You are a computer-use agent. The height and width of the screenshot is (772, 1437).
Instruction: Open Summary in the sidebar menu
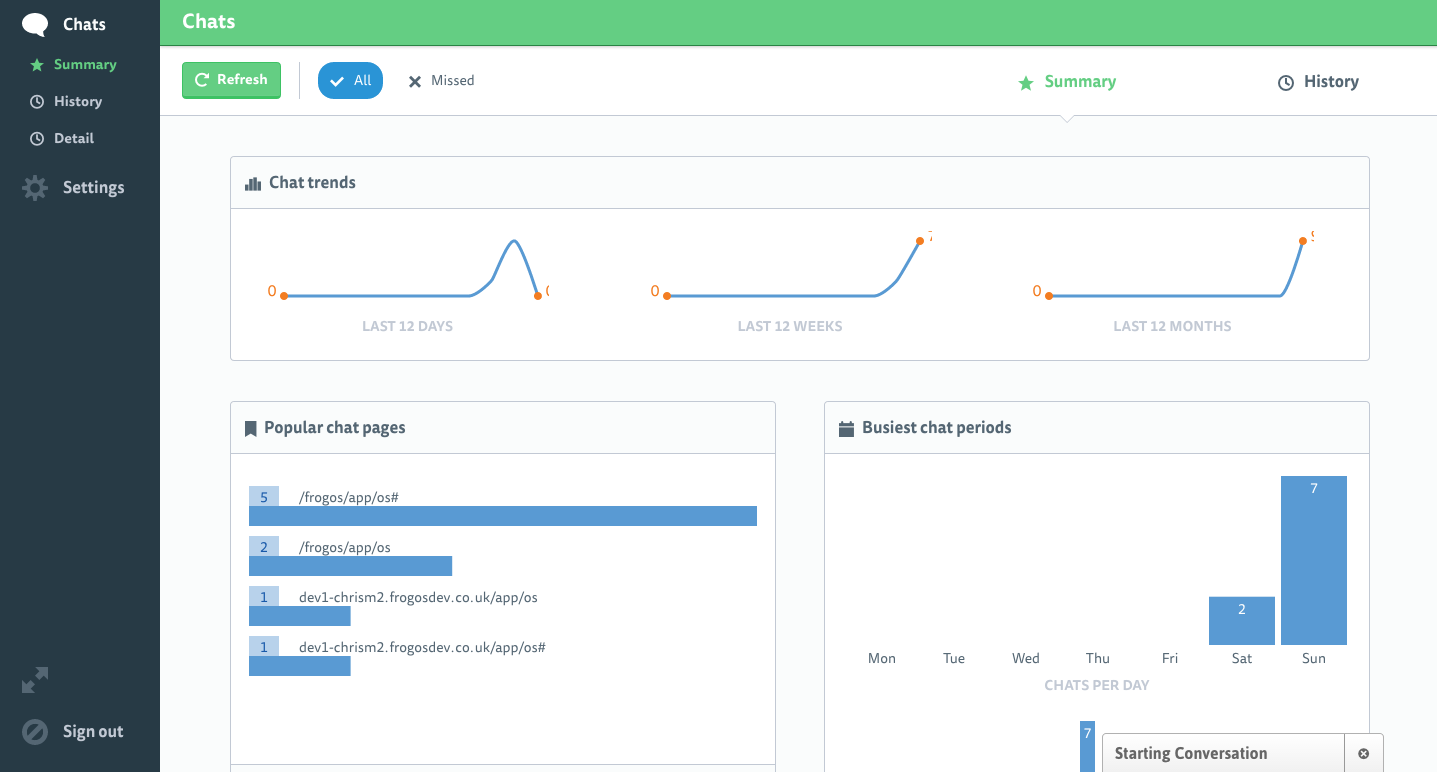[85, 65]
